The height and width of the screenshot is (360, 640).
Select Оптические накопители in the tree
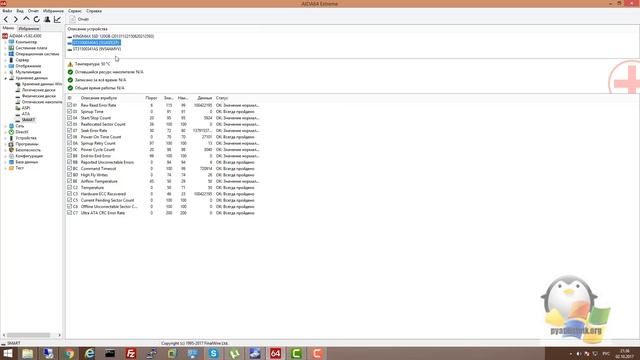(x=42, y=102)
